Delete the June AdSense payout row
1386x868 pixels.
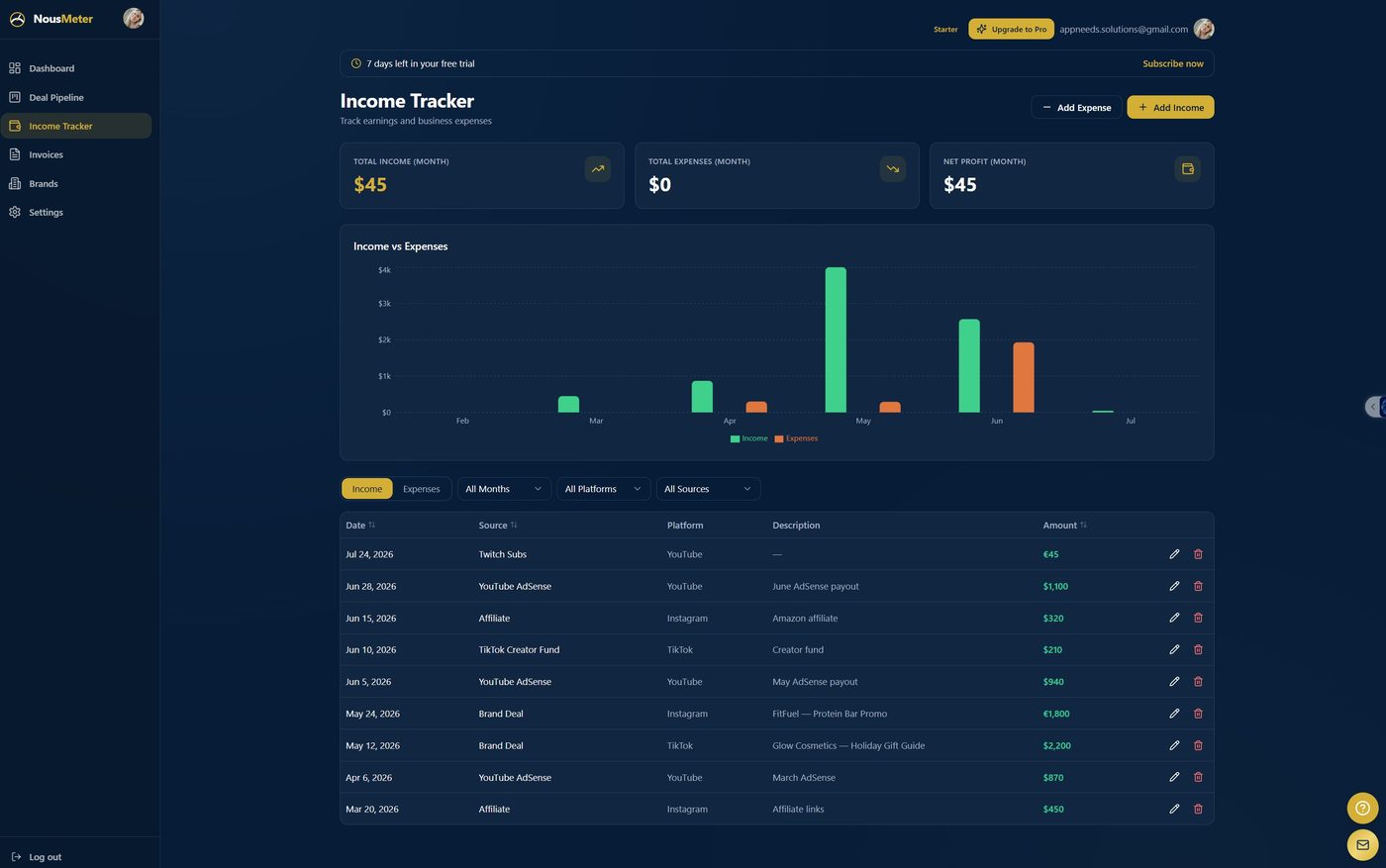1198,586
